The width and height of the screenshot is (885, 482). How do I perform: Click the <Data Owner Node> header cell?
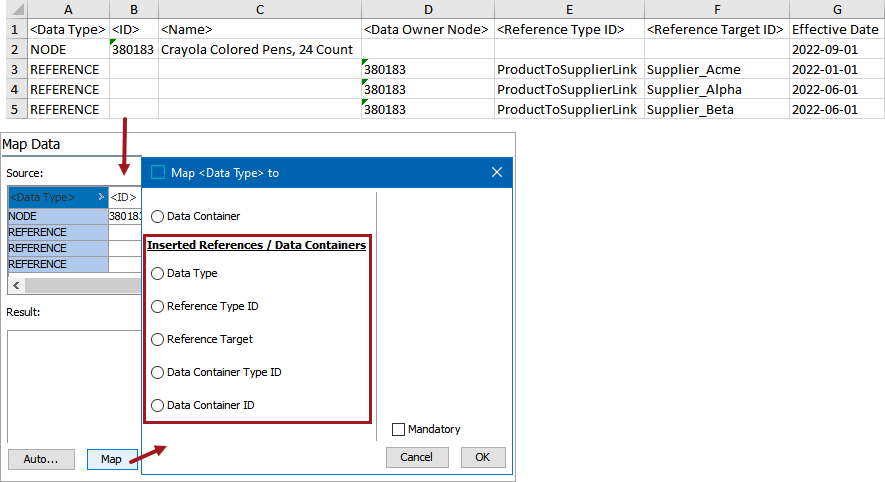(x=428, y=29)
